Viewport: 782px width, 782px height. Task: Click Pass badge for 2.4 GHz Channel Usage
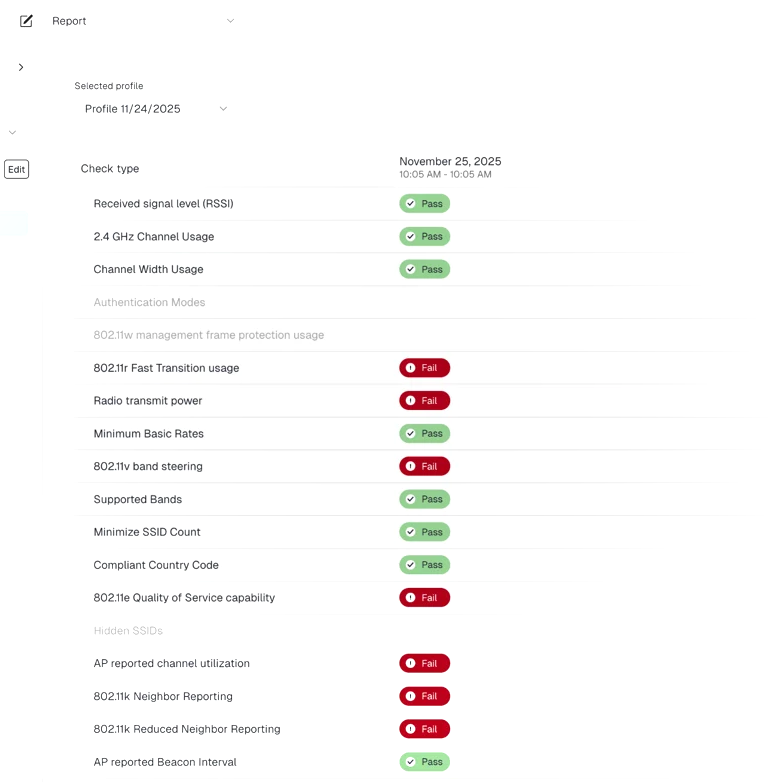[424, 237]
